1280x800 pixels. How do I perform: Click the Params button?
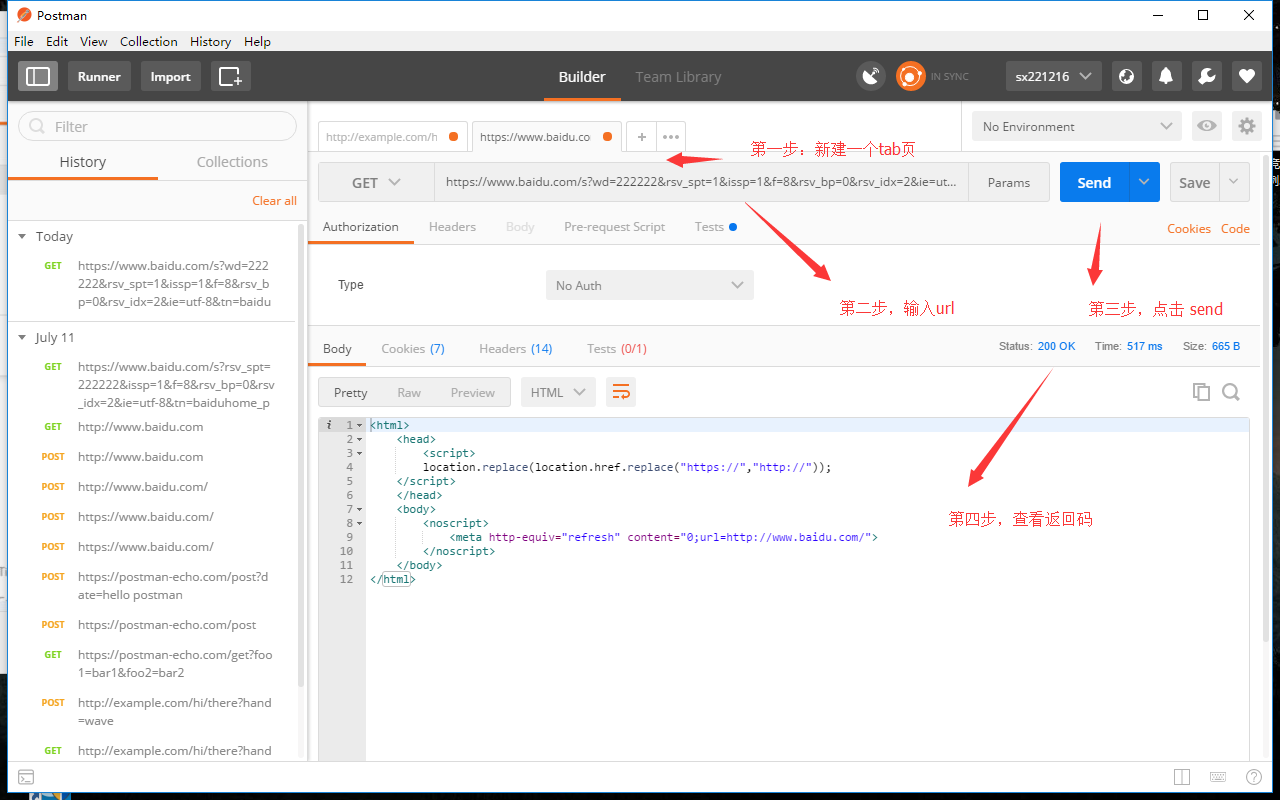point(1009,183)
